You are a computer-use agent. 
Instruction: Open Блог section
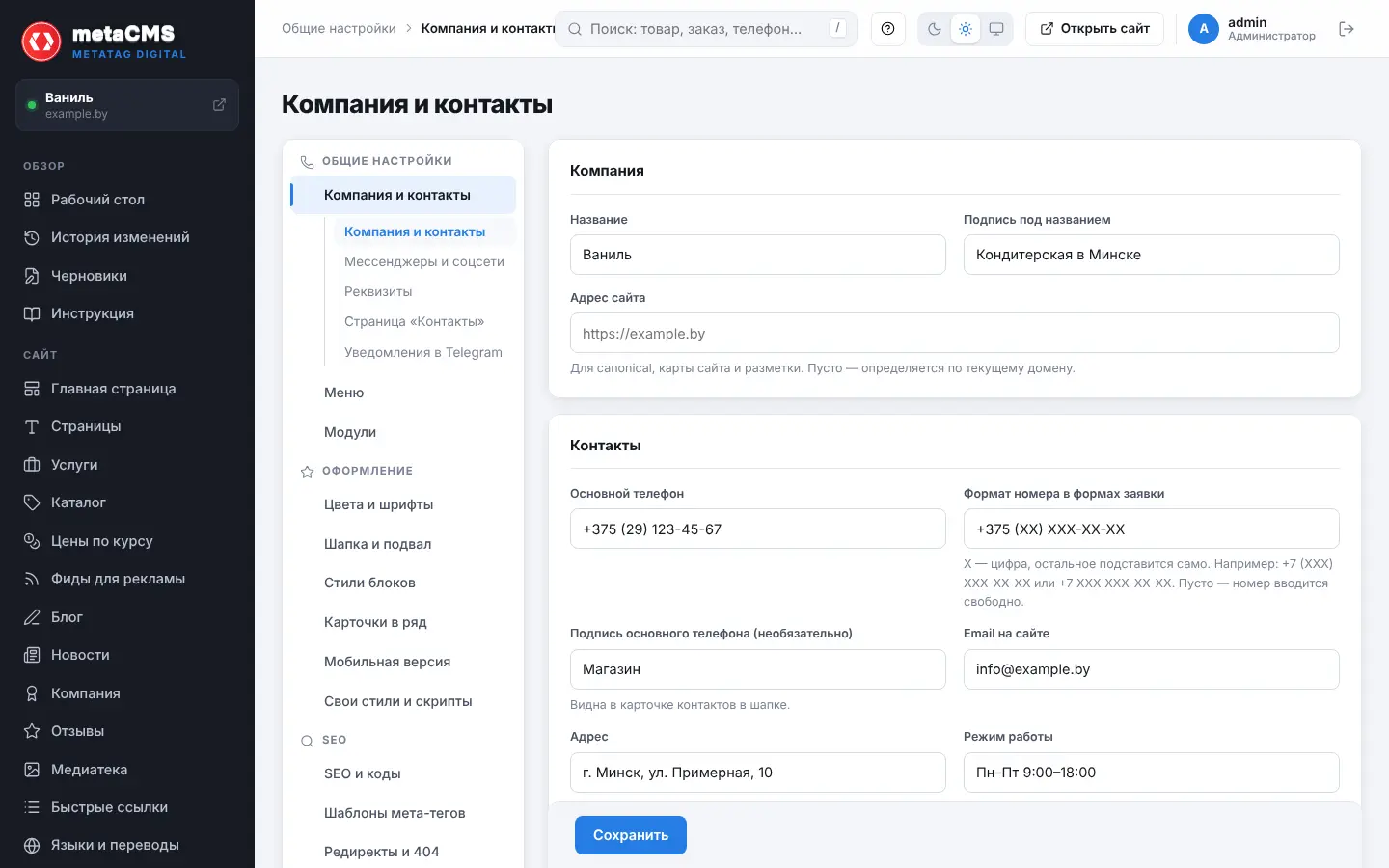point(127,617)
